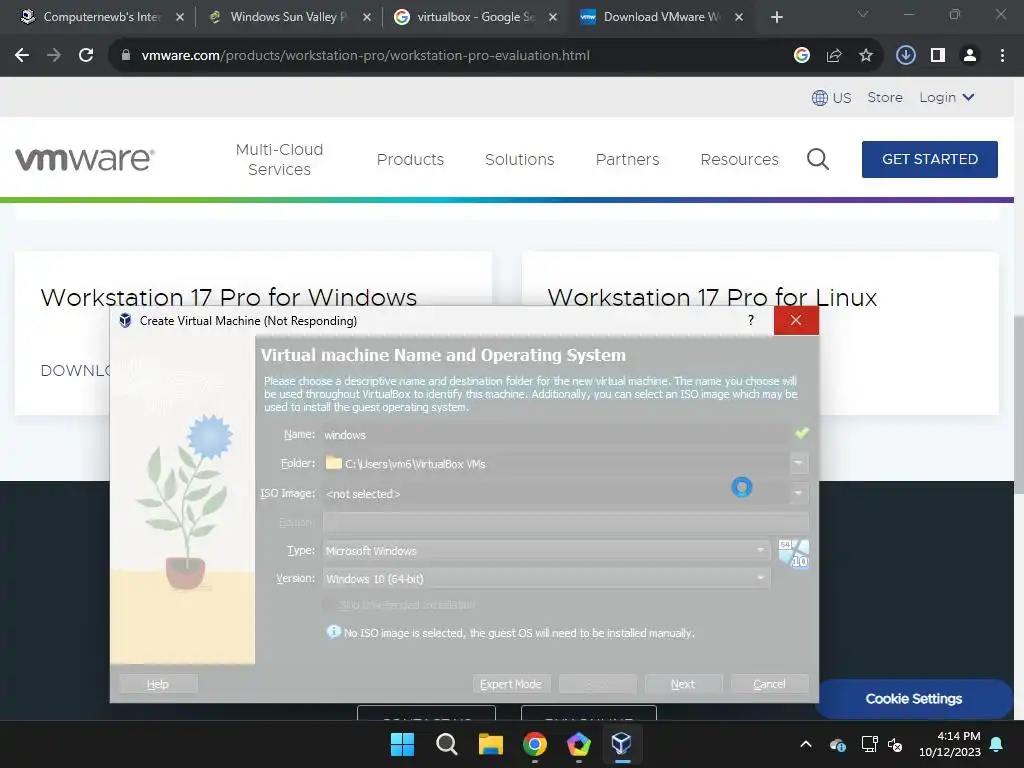The width and height of the screenshot is (1024, 768).
Task: Open File Explorer from taskbar
Action: pos(490,744)
